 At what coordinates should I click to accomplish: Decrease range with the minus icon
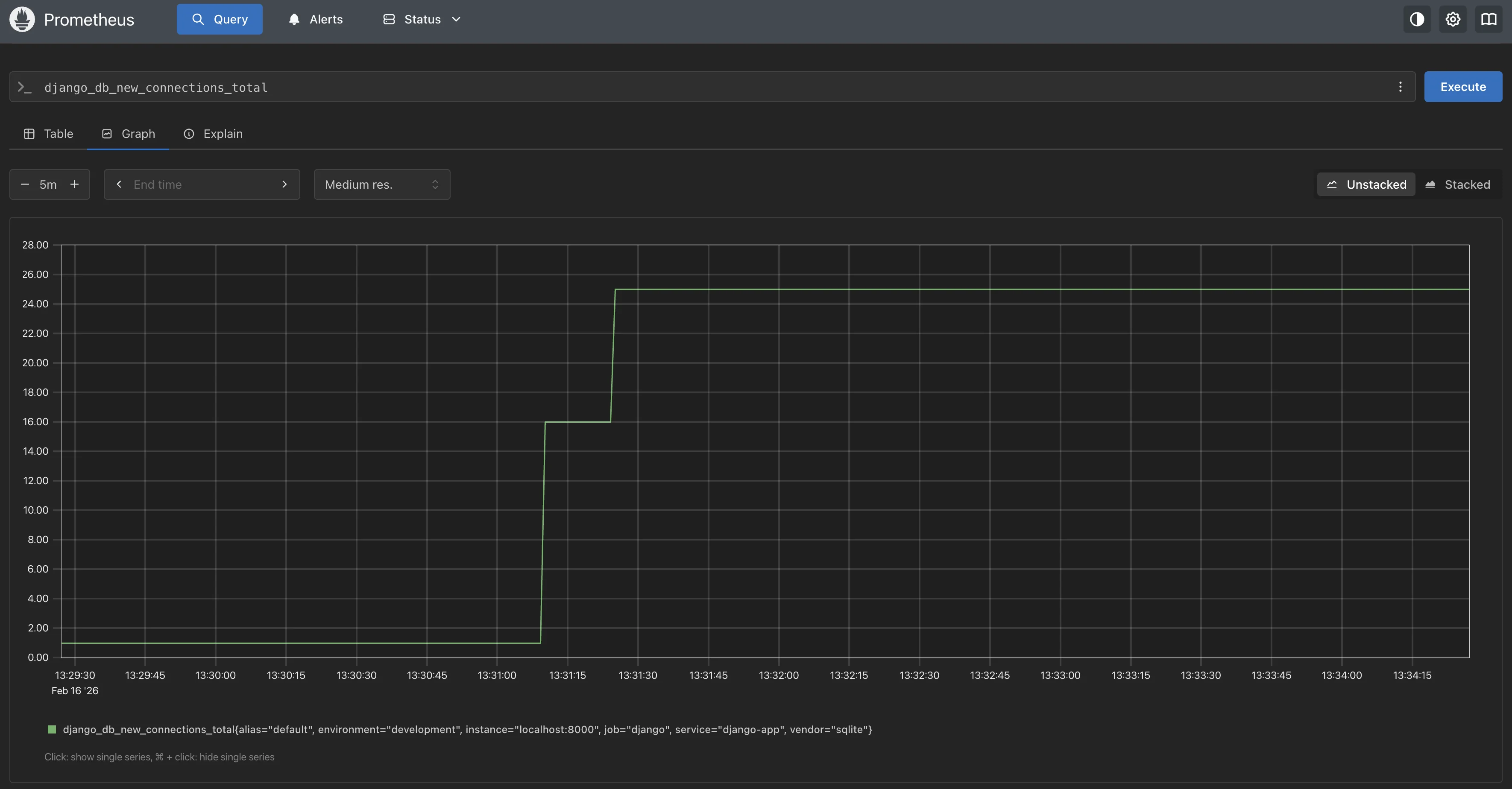(25, 184)
